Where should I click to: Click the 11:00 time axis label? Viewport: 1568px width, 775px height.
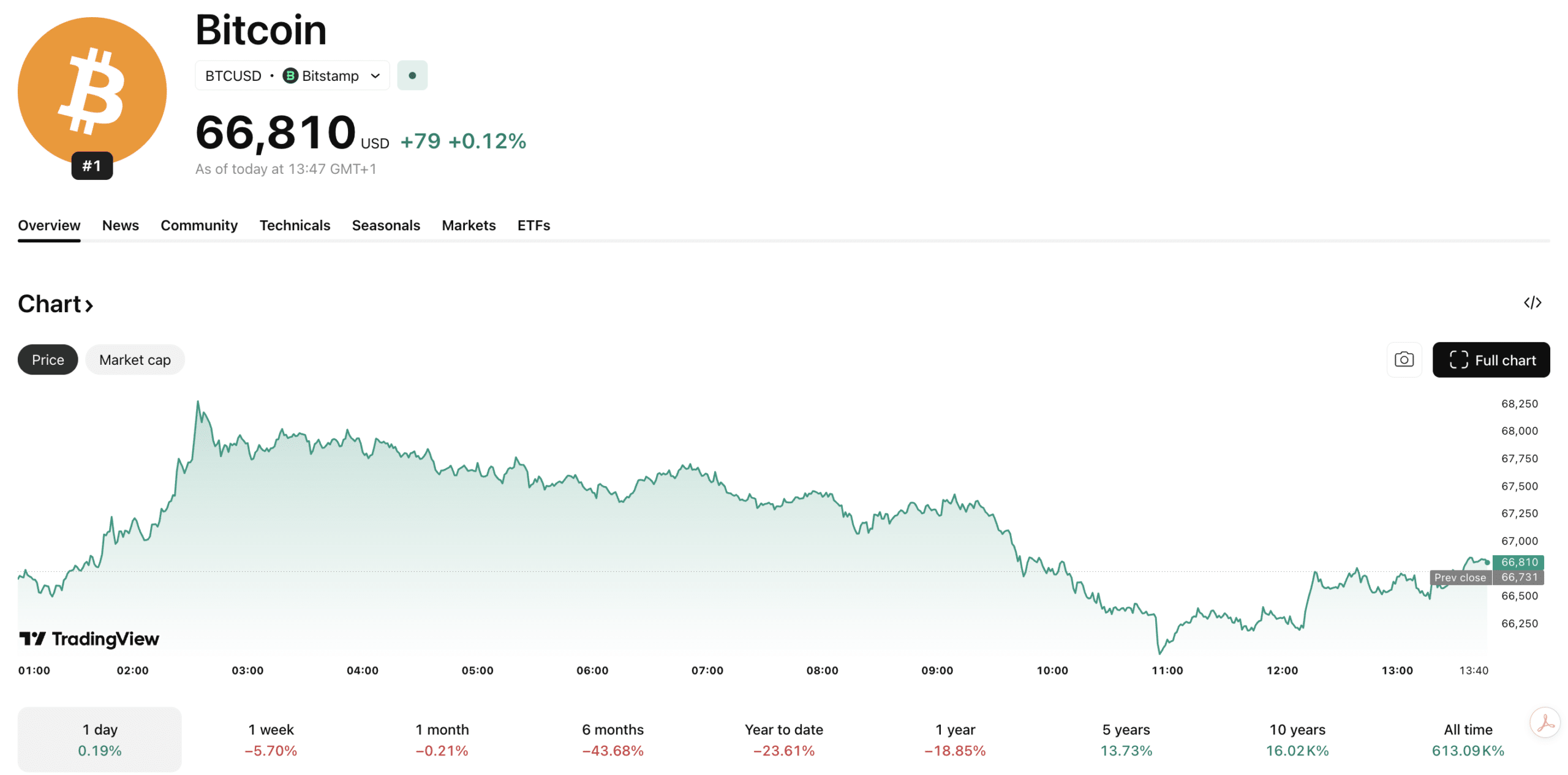pos(1167,670)
